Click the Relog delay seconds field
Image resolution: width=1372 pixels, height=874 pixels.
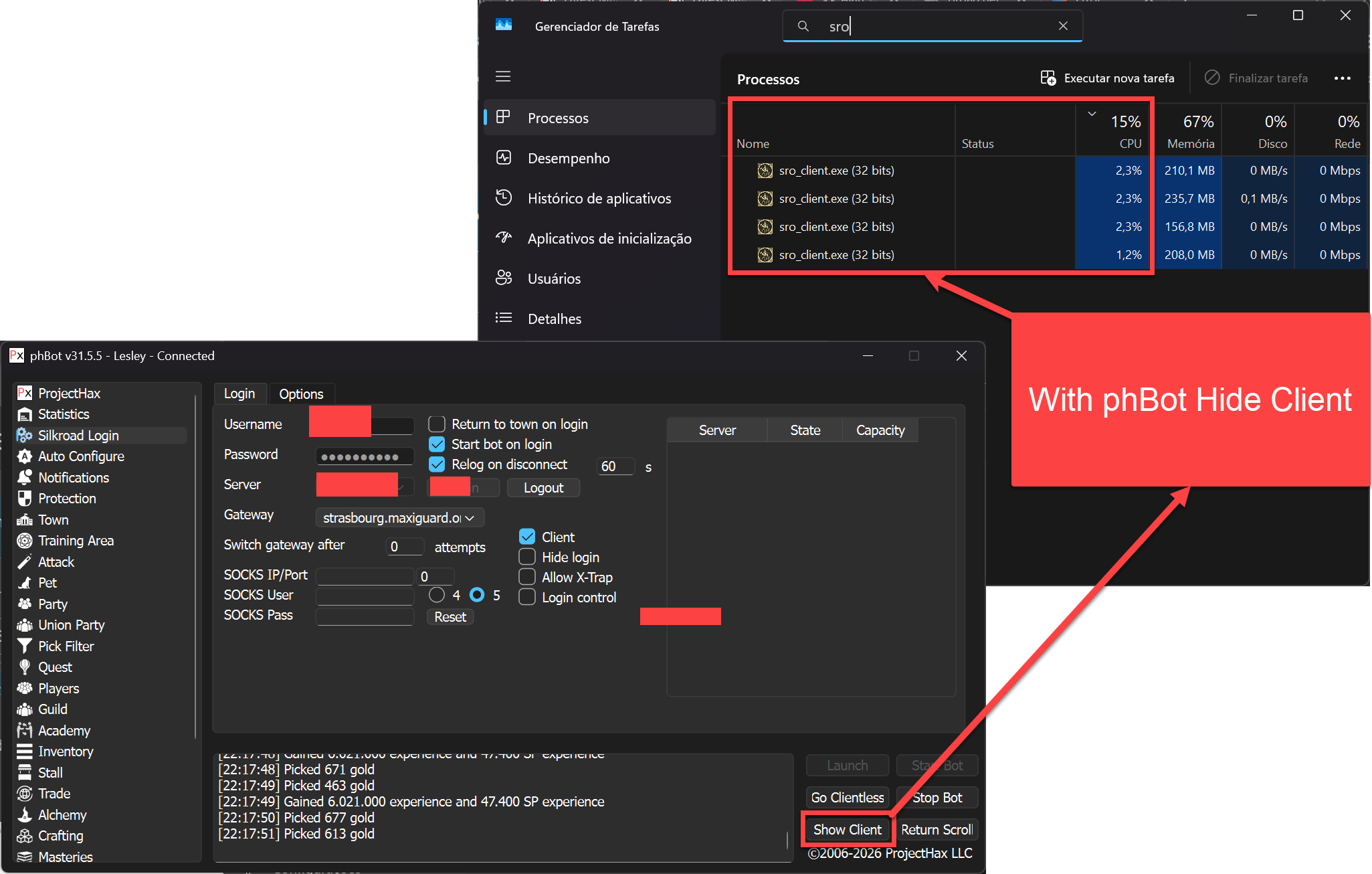click(x=615, y=466)
